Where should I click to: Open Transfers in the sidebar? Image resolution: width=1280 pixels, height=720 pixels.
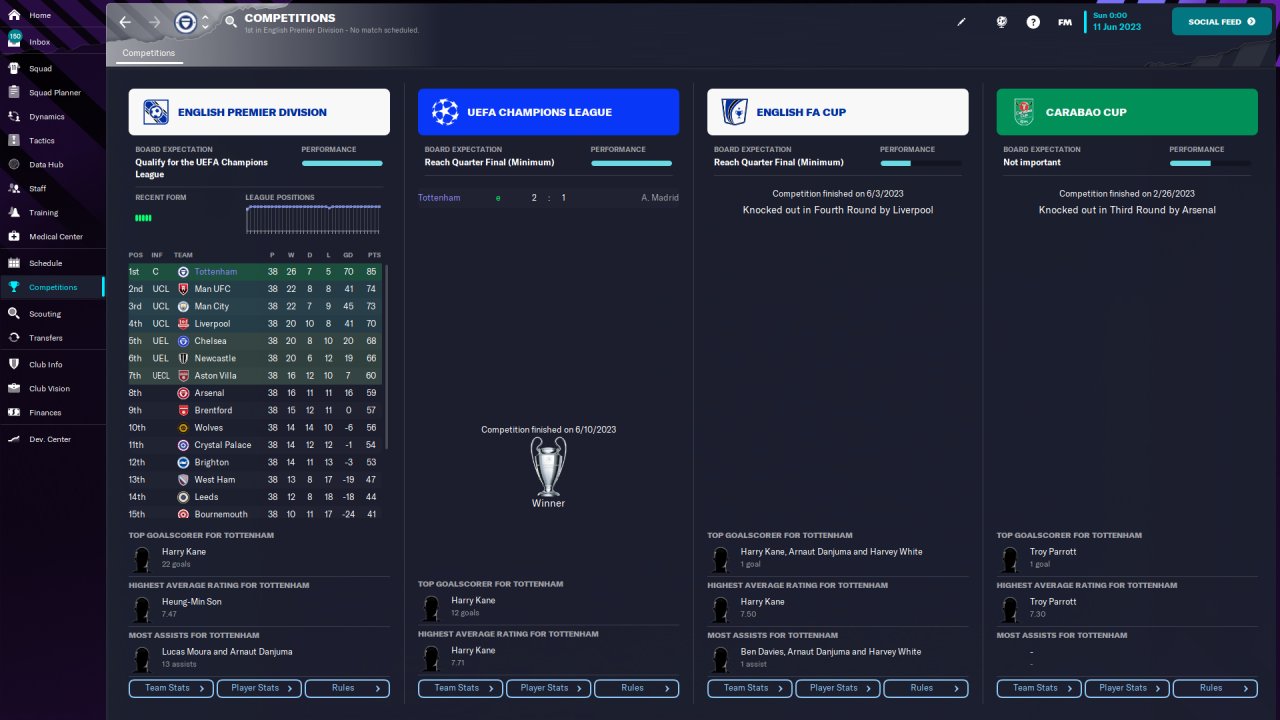[52, 338]
